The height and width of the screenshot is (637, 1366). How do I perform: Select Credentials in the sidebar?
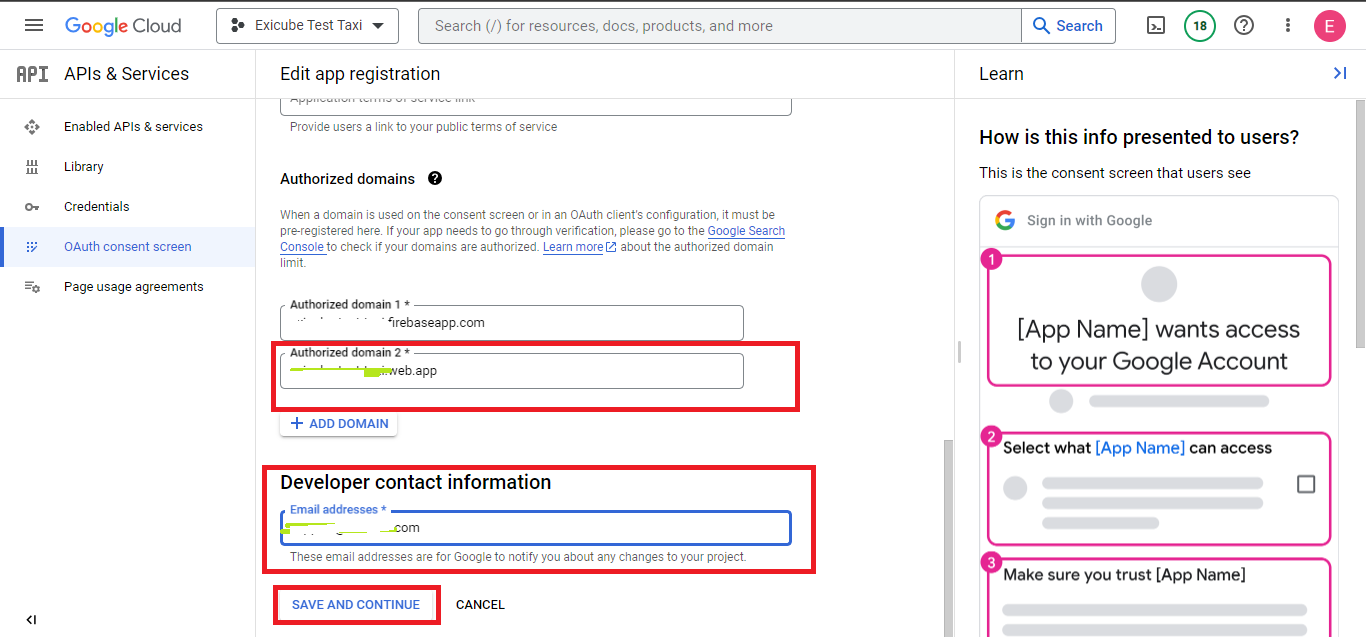(x=97, y=207)
